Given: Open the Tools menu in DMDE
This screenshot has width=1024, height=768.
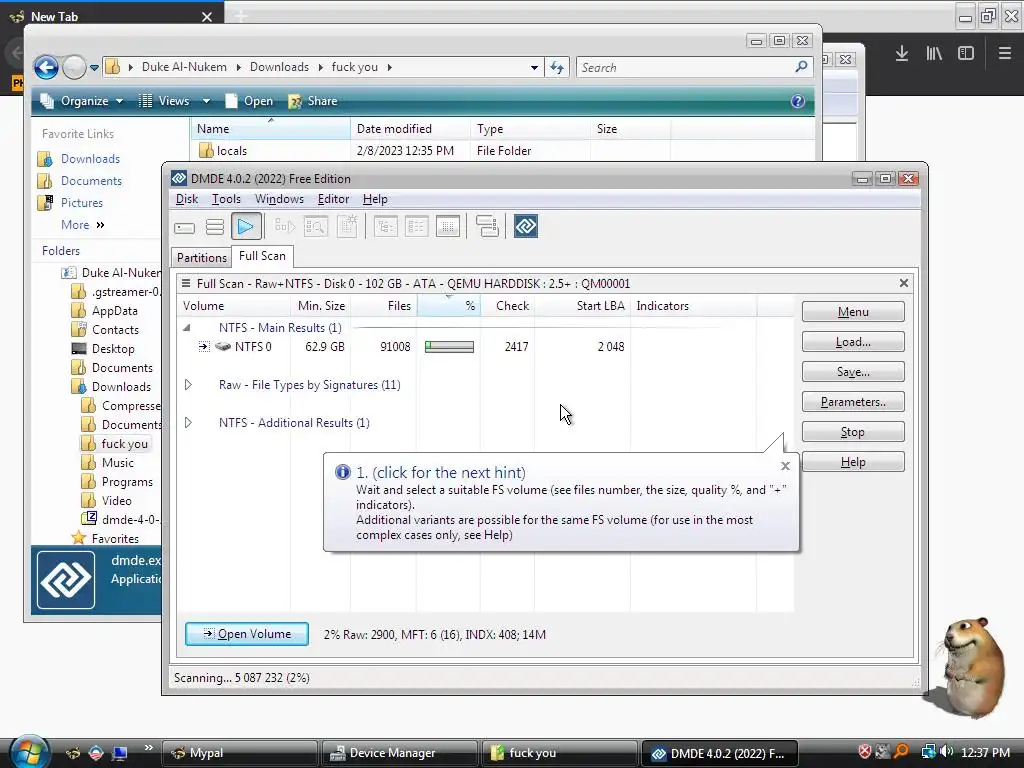Looking at the screenshot, I should [x=226, y=199].
